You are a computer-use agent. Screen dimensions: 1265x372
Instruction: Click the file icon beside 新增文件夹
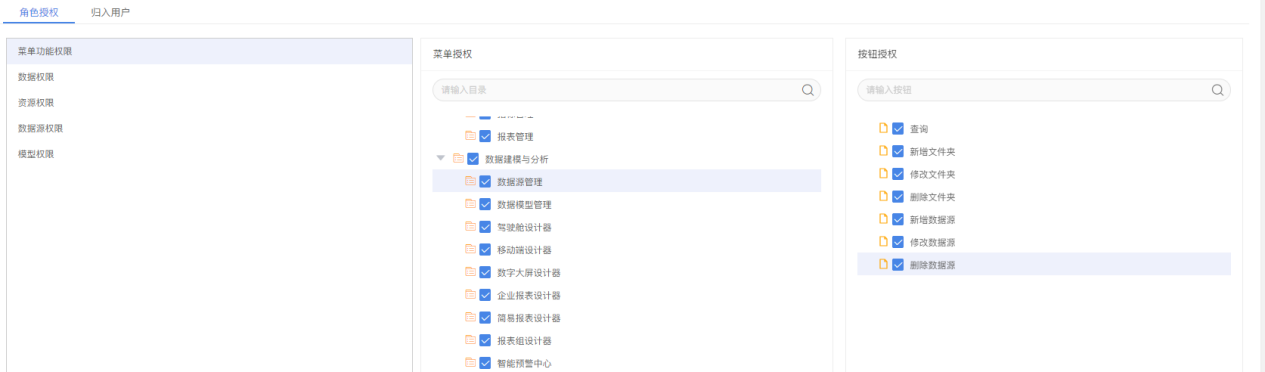[x=883, y=151]
